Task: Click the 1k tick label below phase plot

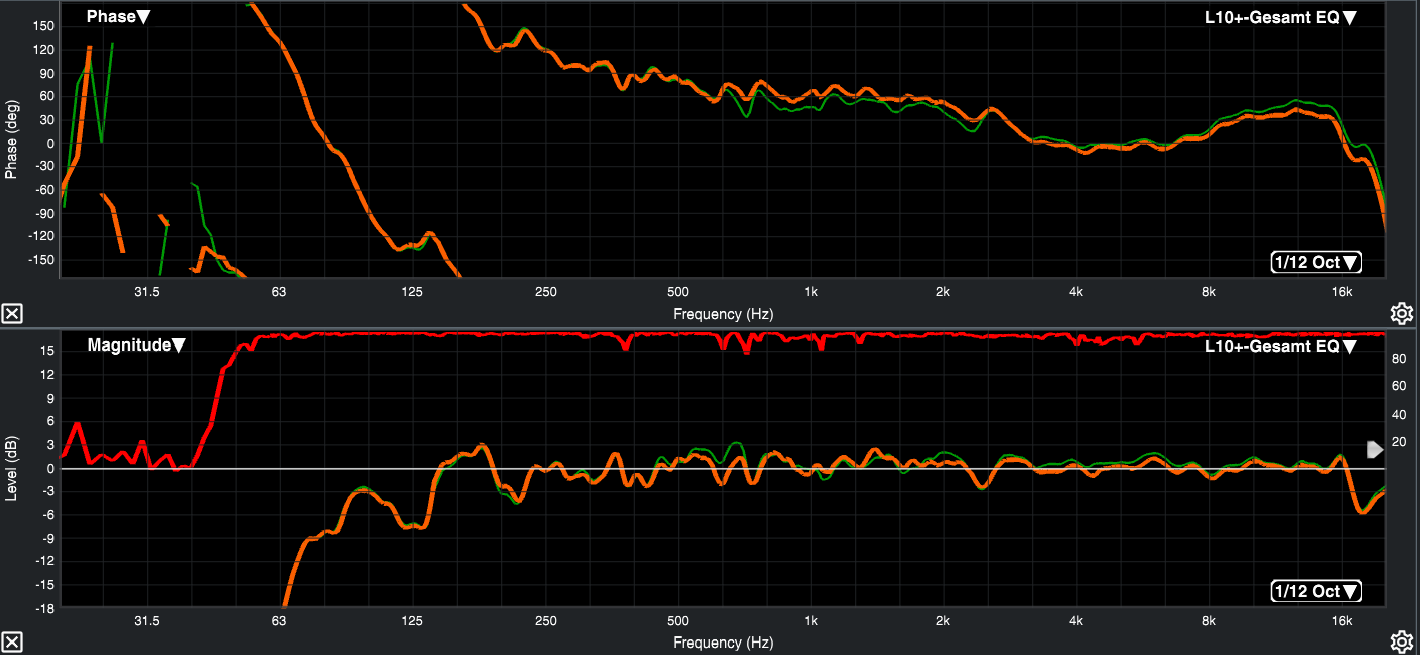Action: (811, 293)
